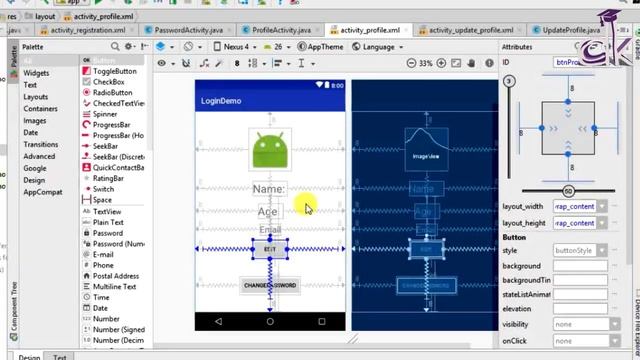The width and height of the screenshot is (640, 360).
Task: Open the pack options dropdown
Action: [x=257, y=63]
